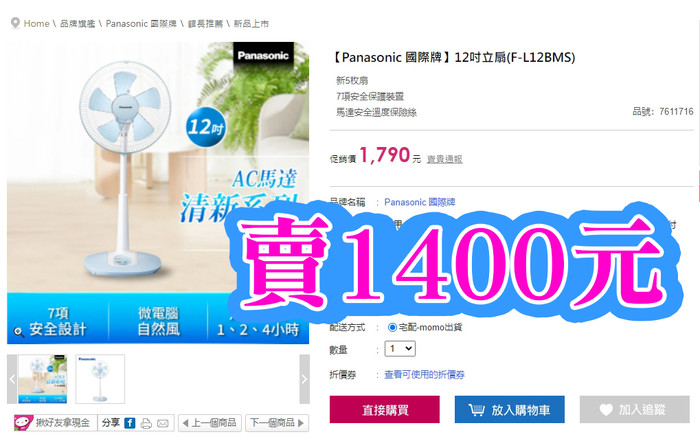This screenshot has height=441, width=700.
Task: Go to Home breadcrumb
Action: [36, 24]
